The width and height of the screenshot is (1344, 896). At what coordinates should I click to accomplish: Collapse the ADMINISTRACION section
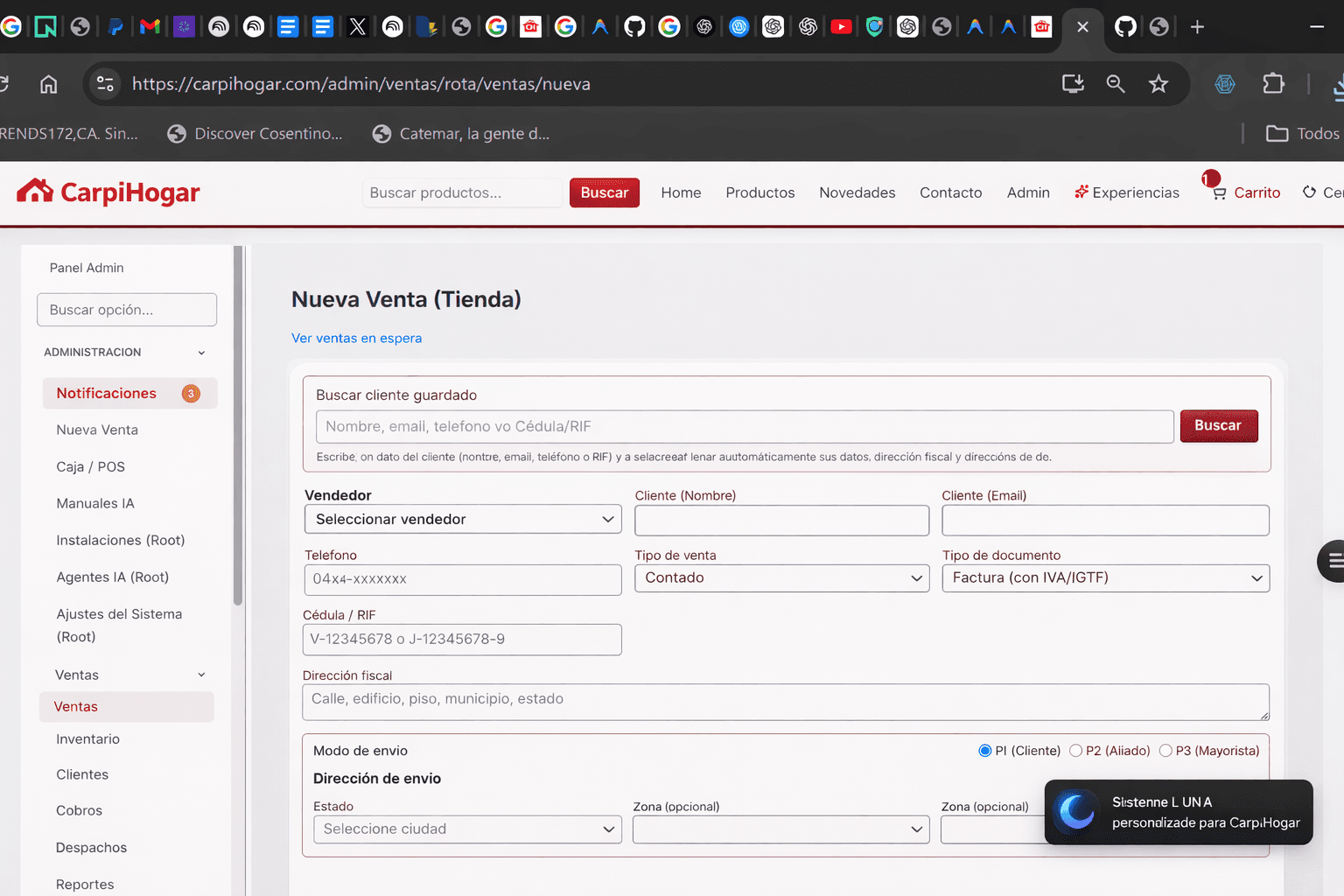coord(201,353)
